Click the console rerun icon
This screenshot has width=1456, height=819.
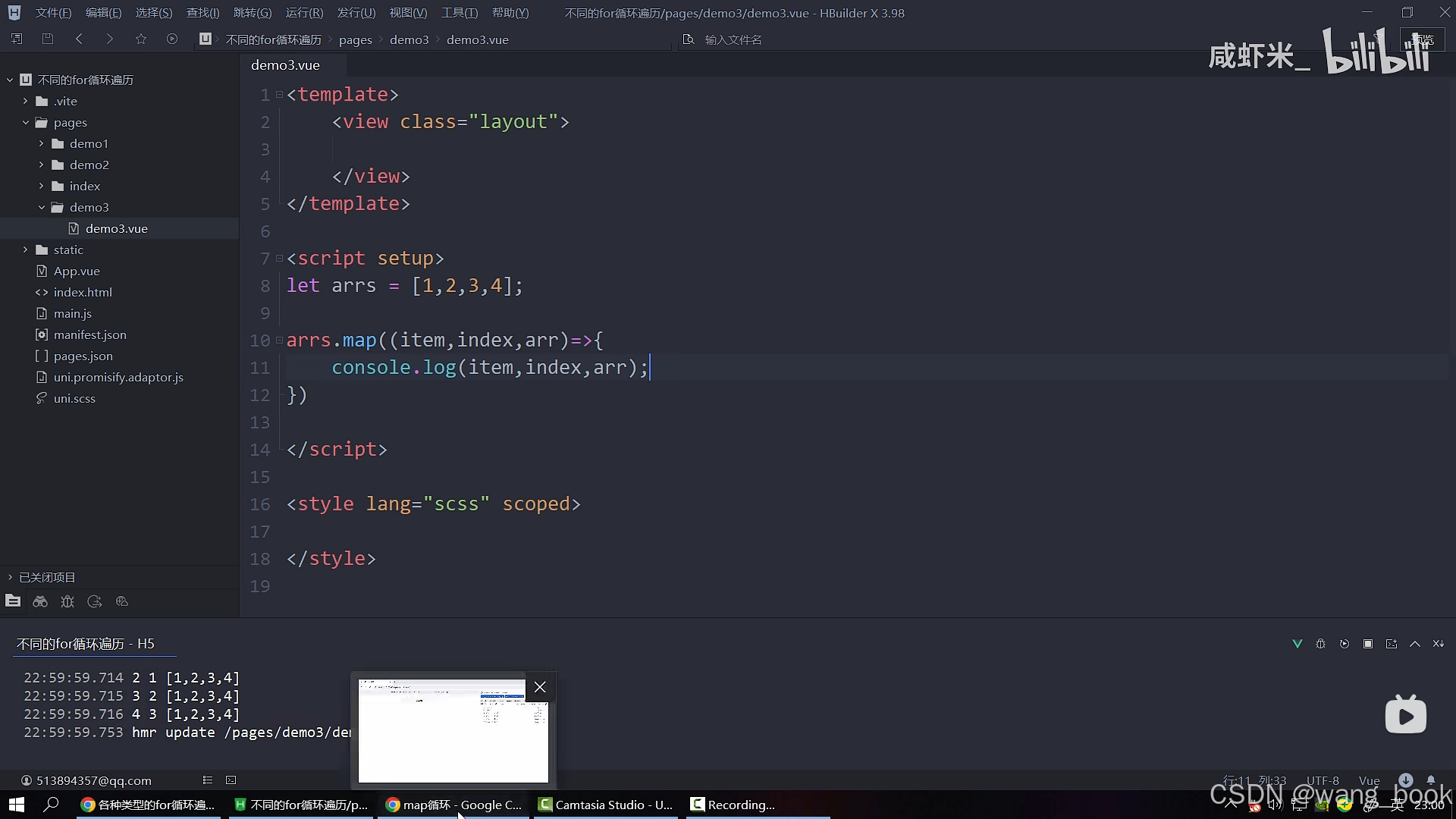[x=1345, y=644]
